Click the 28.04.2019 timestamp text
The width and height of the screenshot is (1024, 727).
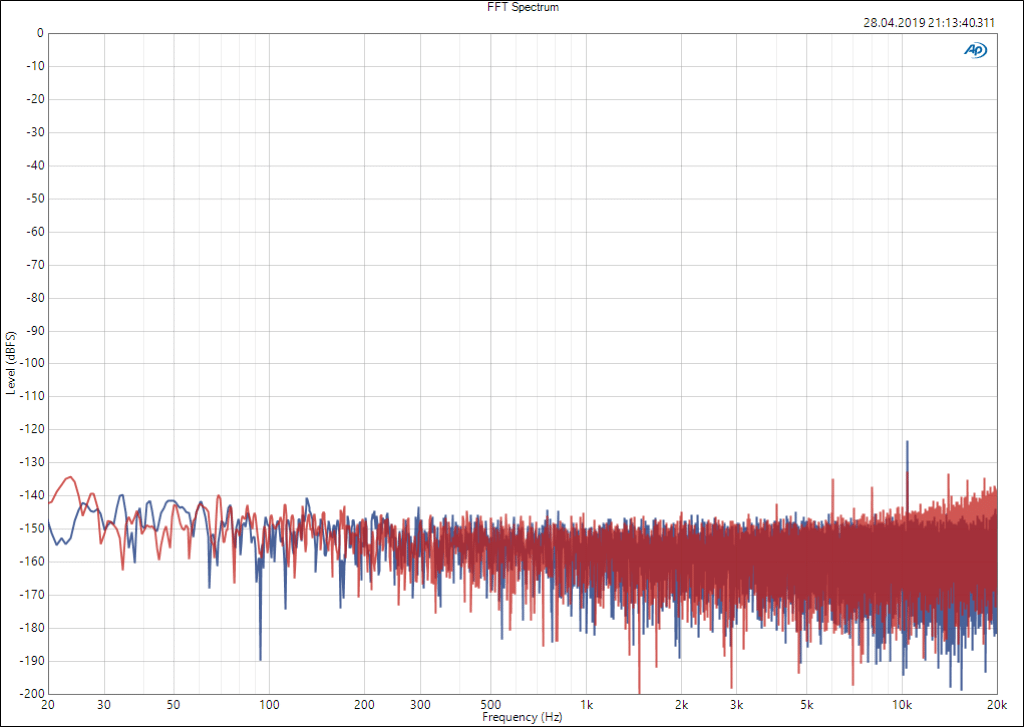[x=929, y=23]
